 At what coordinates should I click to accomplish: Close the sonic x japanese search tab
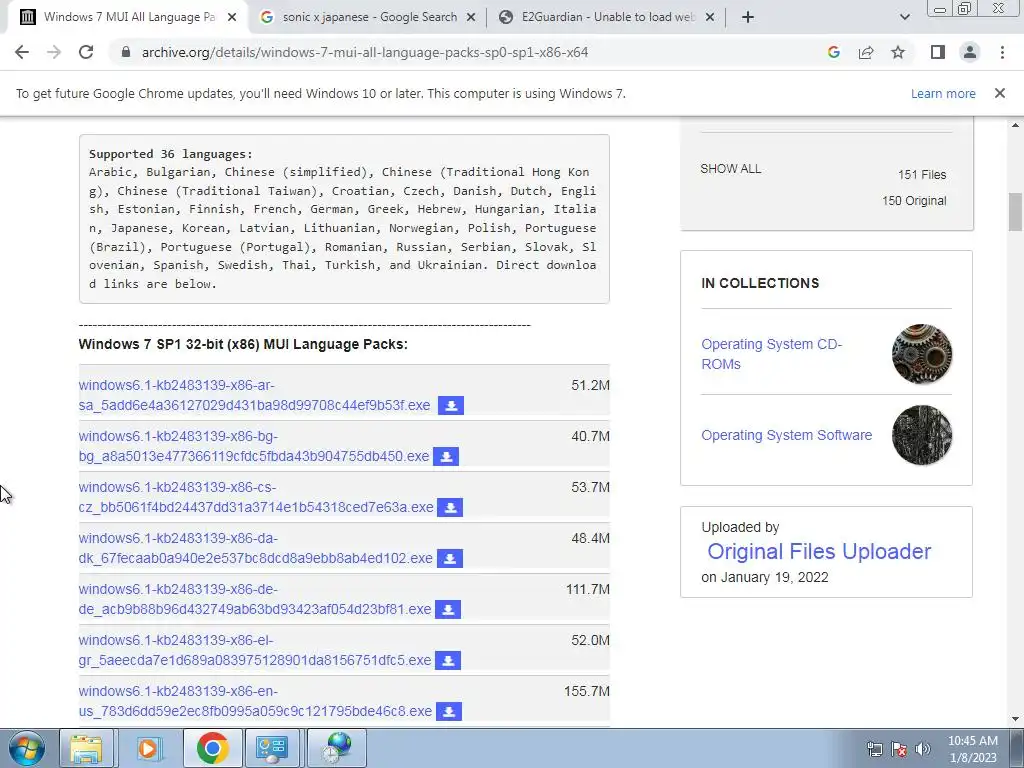[471, 18]
